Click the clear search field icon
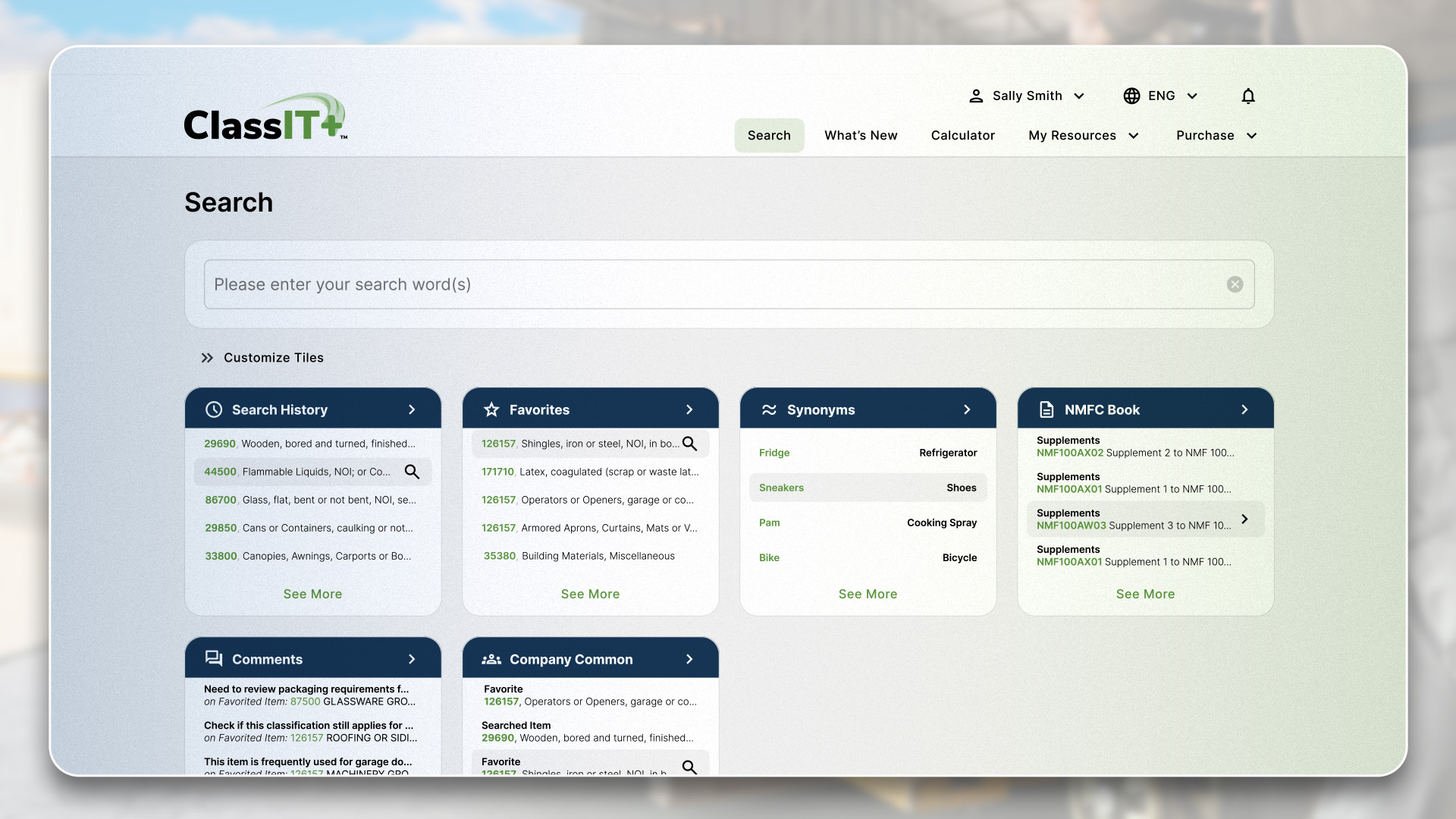The height and width of the screenshot is (819, 1456). (x=1235, y=284)
